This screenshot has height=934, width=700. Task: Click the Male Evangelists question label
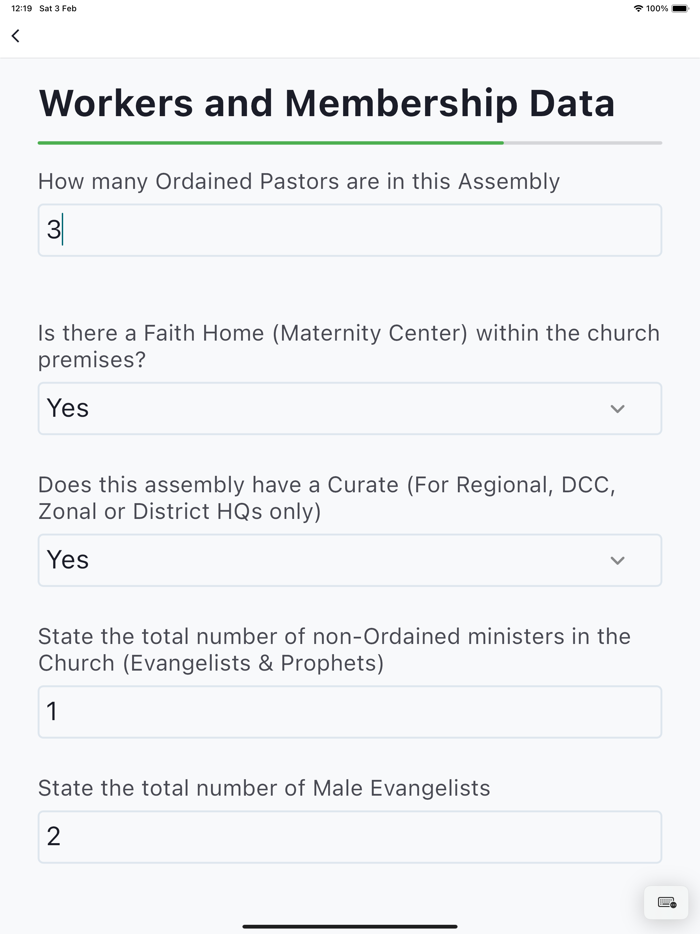pyautogui.click(x=264, y=788)
